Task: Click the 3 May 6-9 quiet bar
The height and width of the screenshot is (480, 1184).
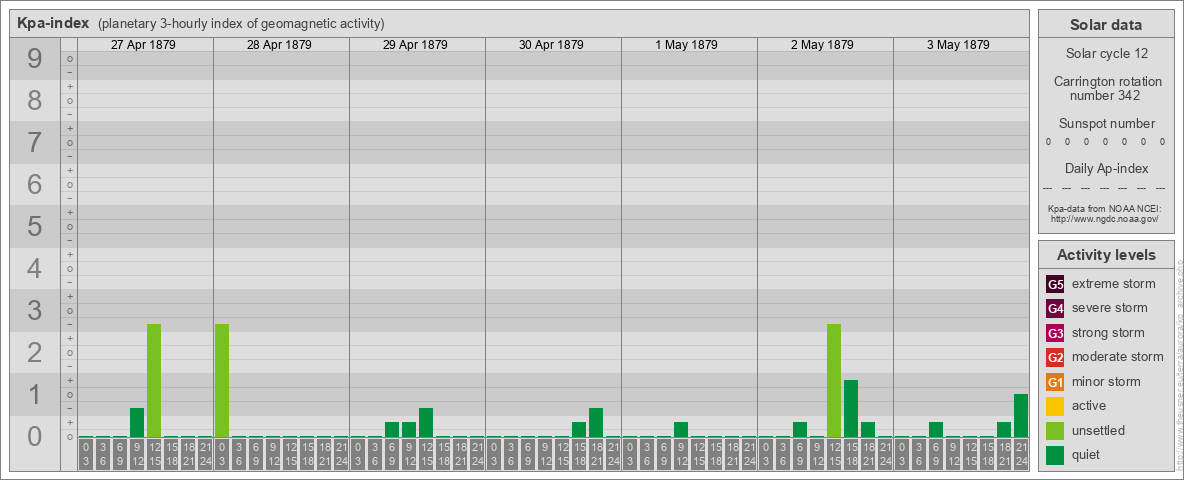Action: pos(936,429)
